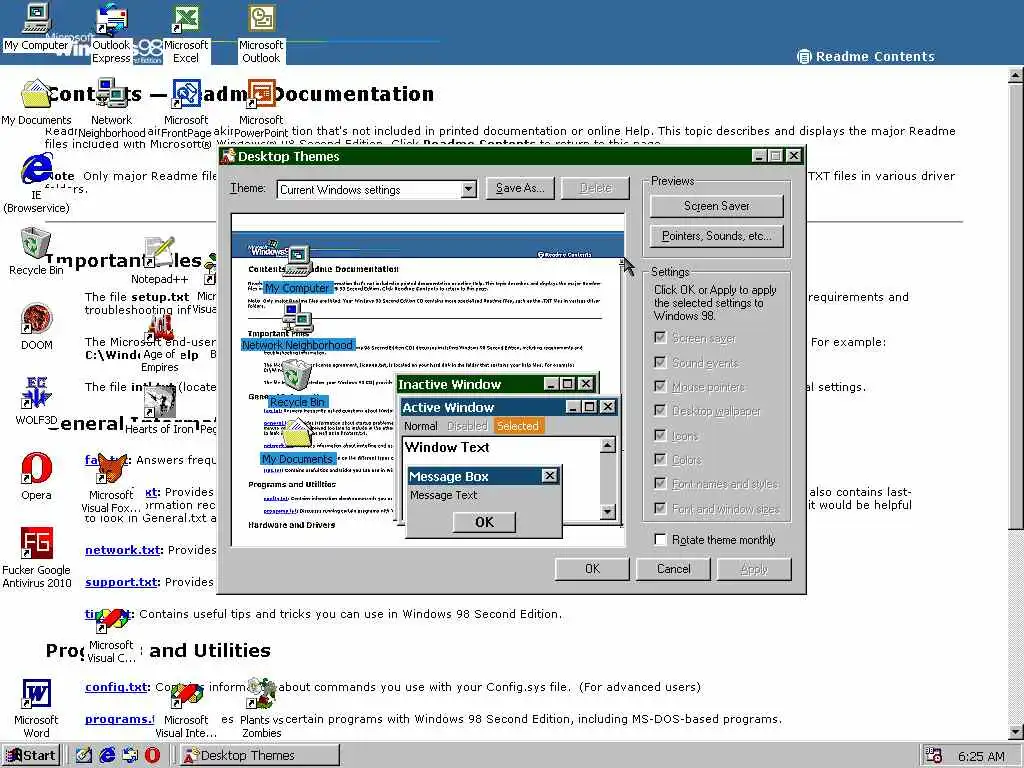Open the support.txt link
This screenshot has width=1024, height=768.
[x=121, y=582]
